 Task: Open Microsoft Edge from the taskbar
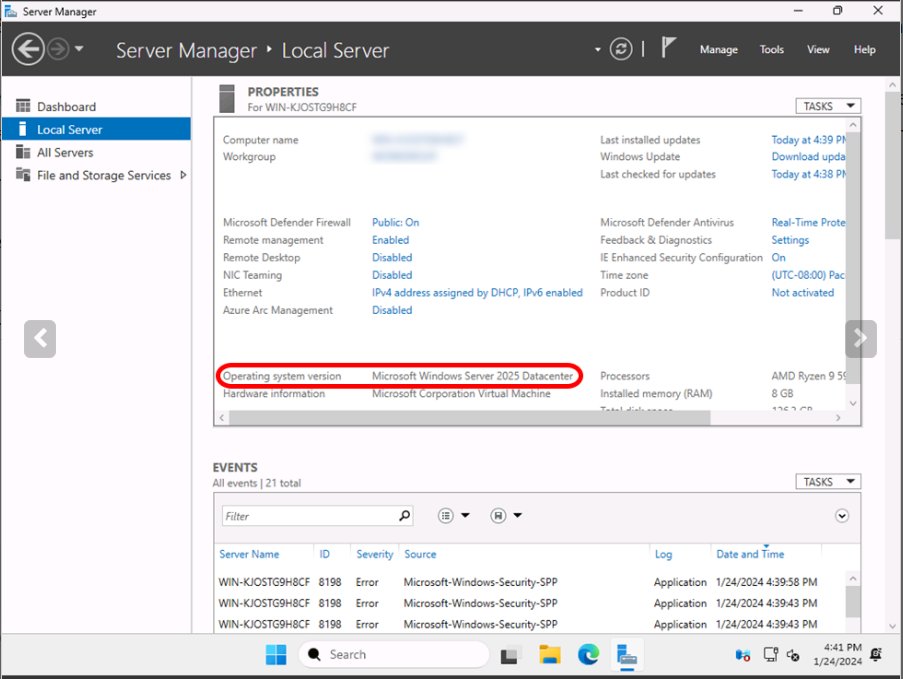(588, 655)
